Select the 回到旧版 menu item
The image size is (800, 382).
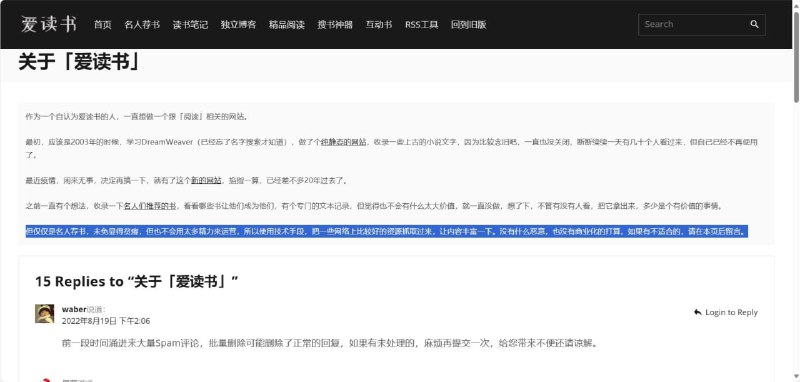coord(468,24)
